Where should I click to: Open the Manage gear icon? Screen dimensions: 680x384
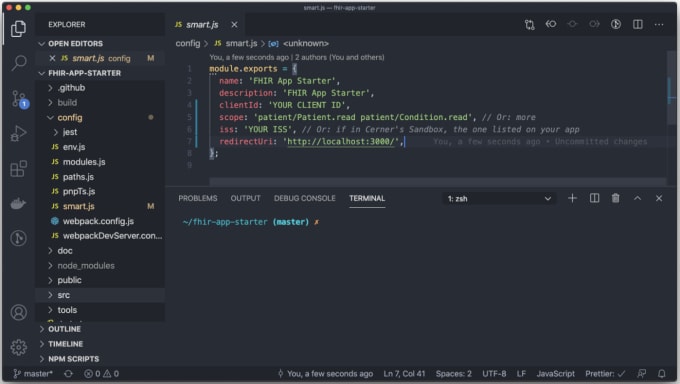pyautogui.click(x=18, y=347)
